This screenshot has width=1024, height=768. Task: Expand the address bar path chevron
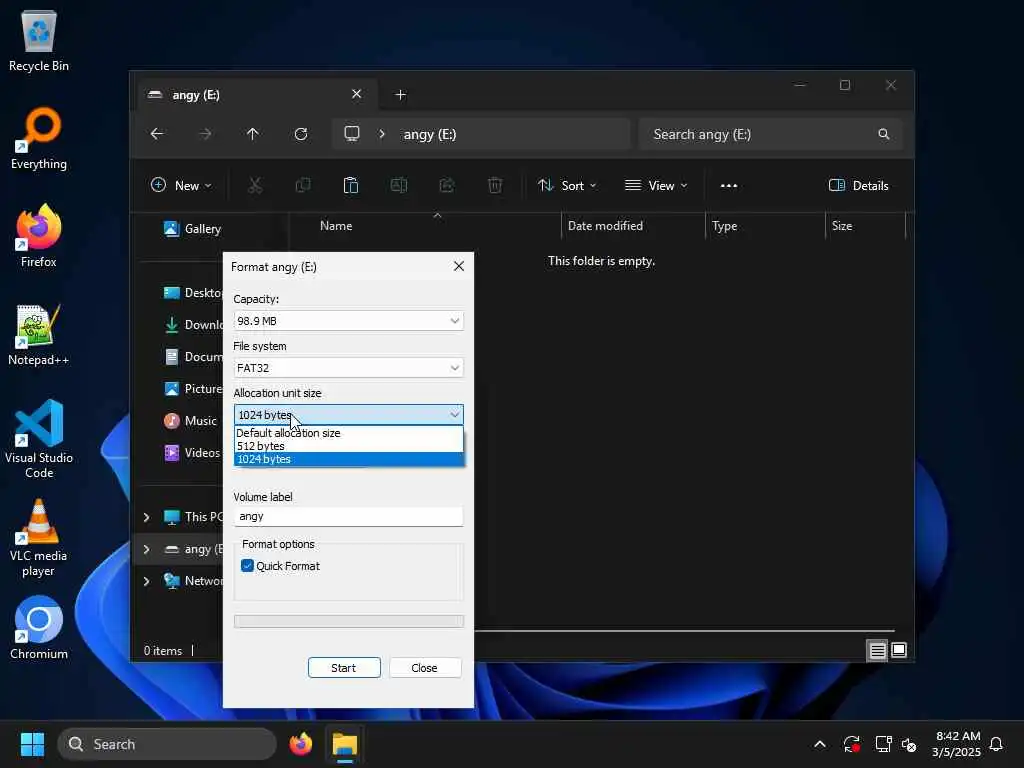382,134
